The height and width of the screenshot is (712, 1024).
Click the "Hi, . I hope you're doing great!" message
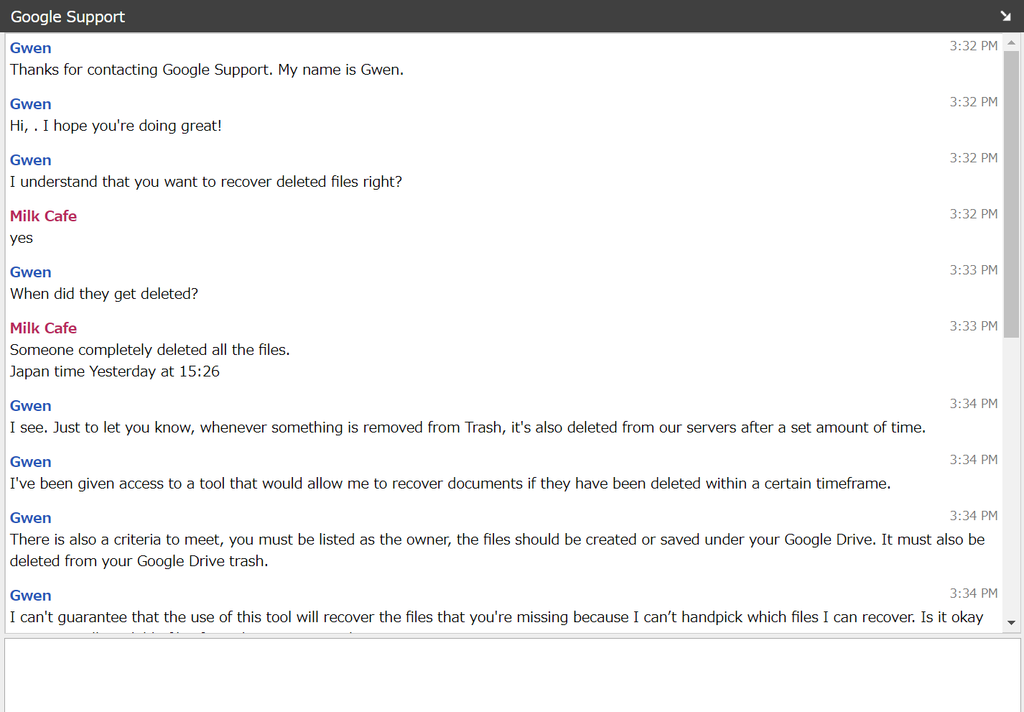(116, 126)
